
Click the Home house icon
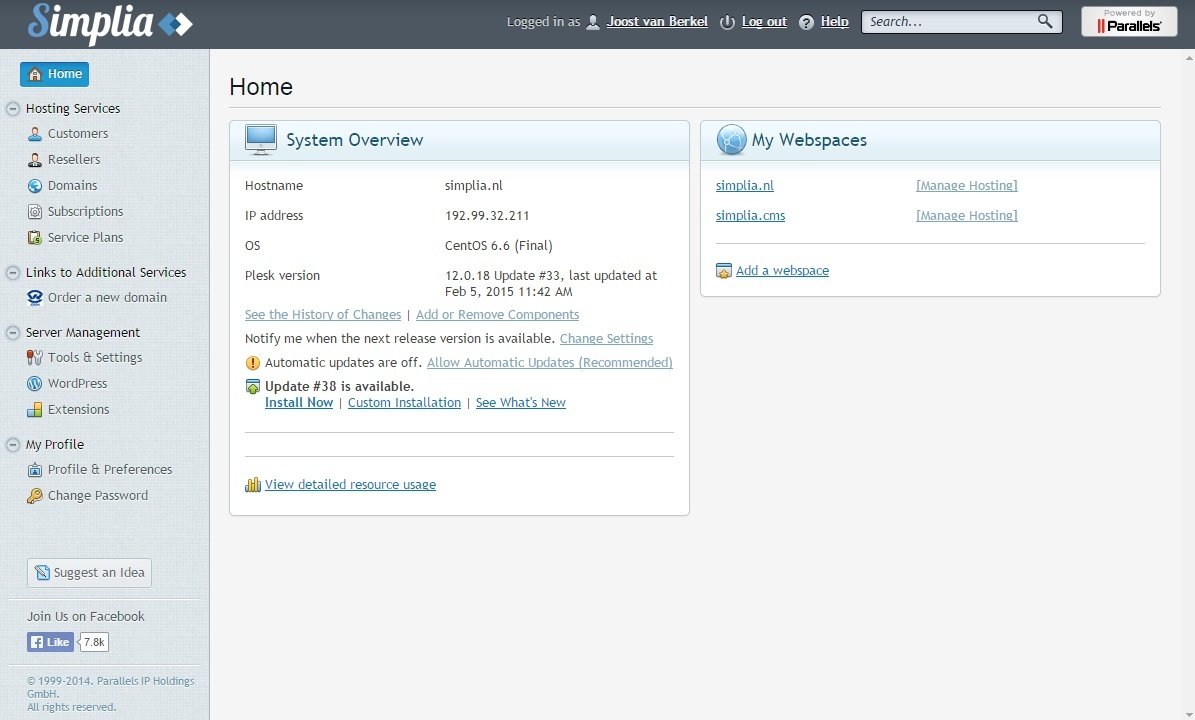34,75
